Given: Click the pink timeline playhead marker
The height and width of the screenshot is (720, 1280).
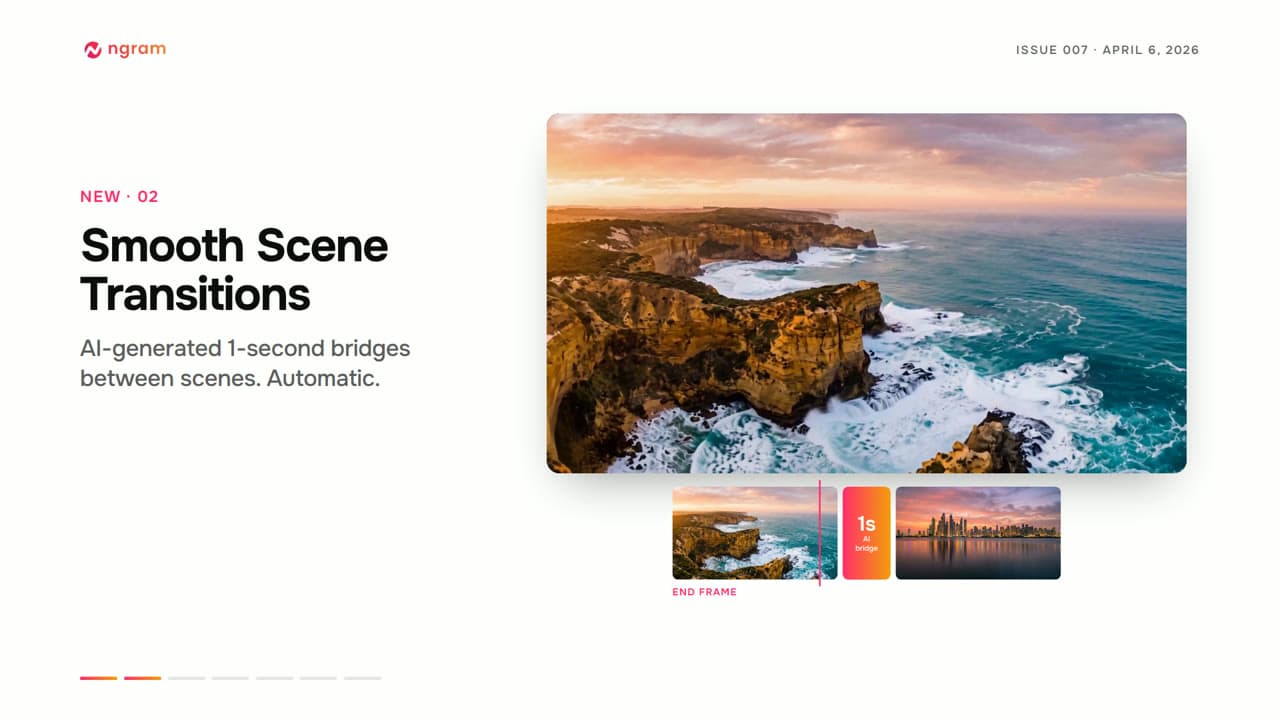Looking at the screenshot, I should tap(820, 533).
